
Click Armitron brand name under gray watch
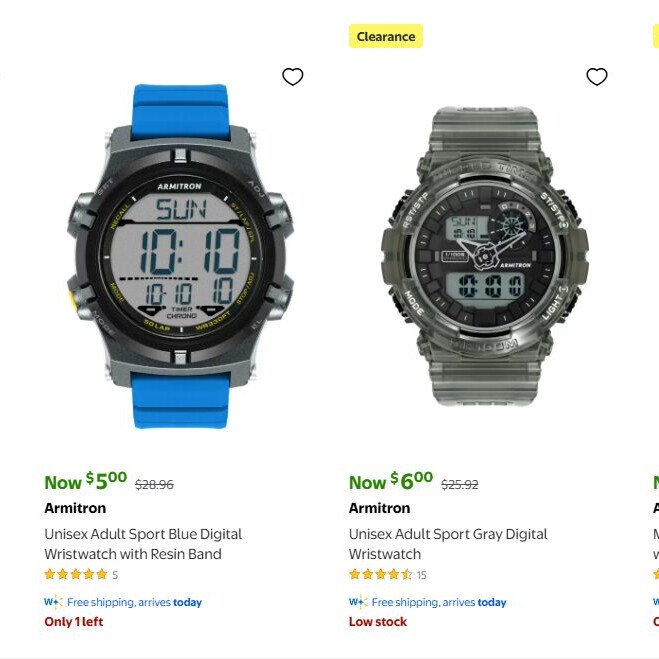coord(380,508)
